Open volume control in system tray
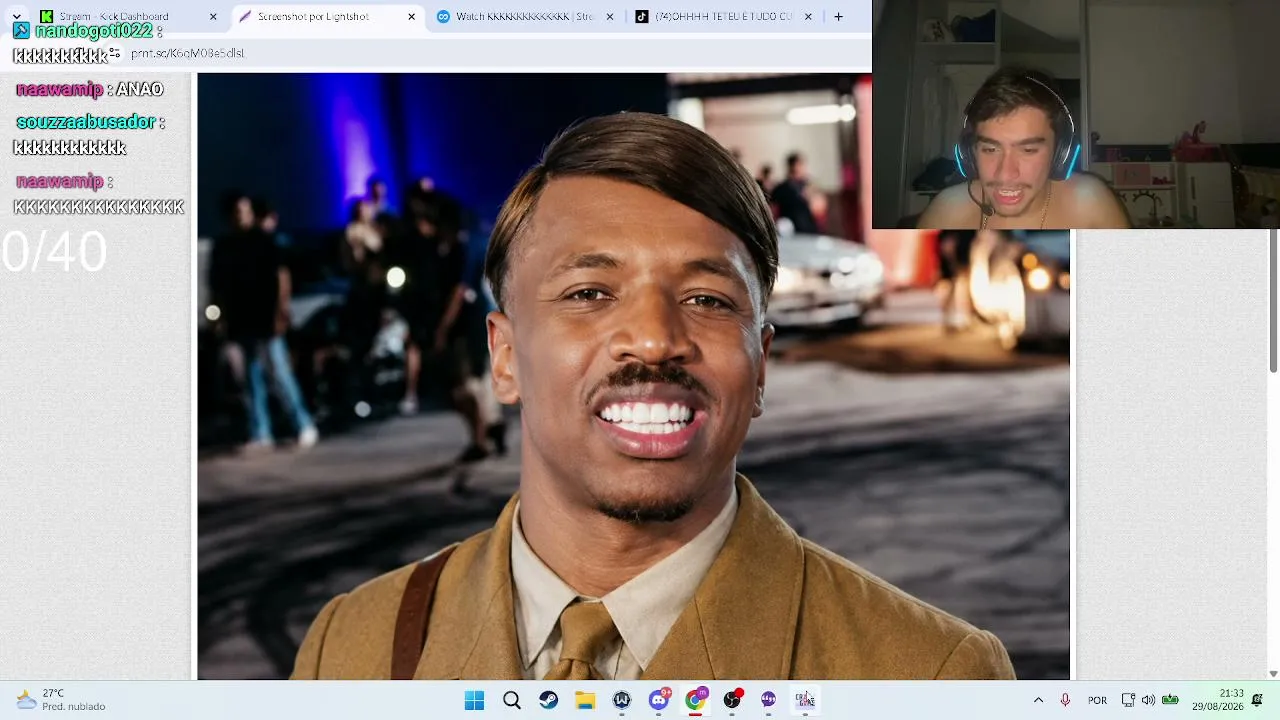1280x720 pixels. (1148, 700)
